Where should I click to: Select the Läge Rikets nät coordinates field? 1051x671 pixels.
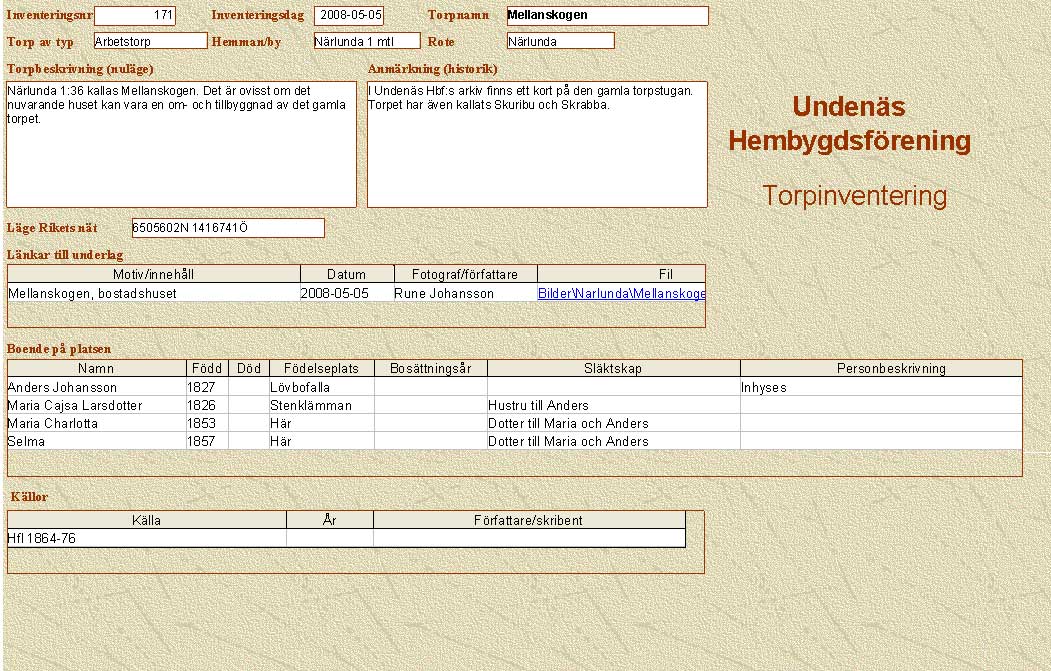pos(228,228)
